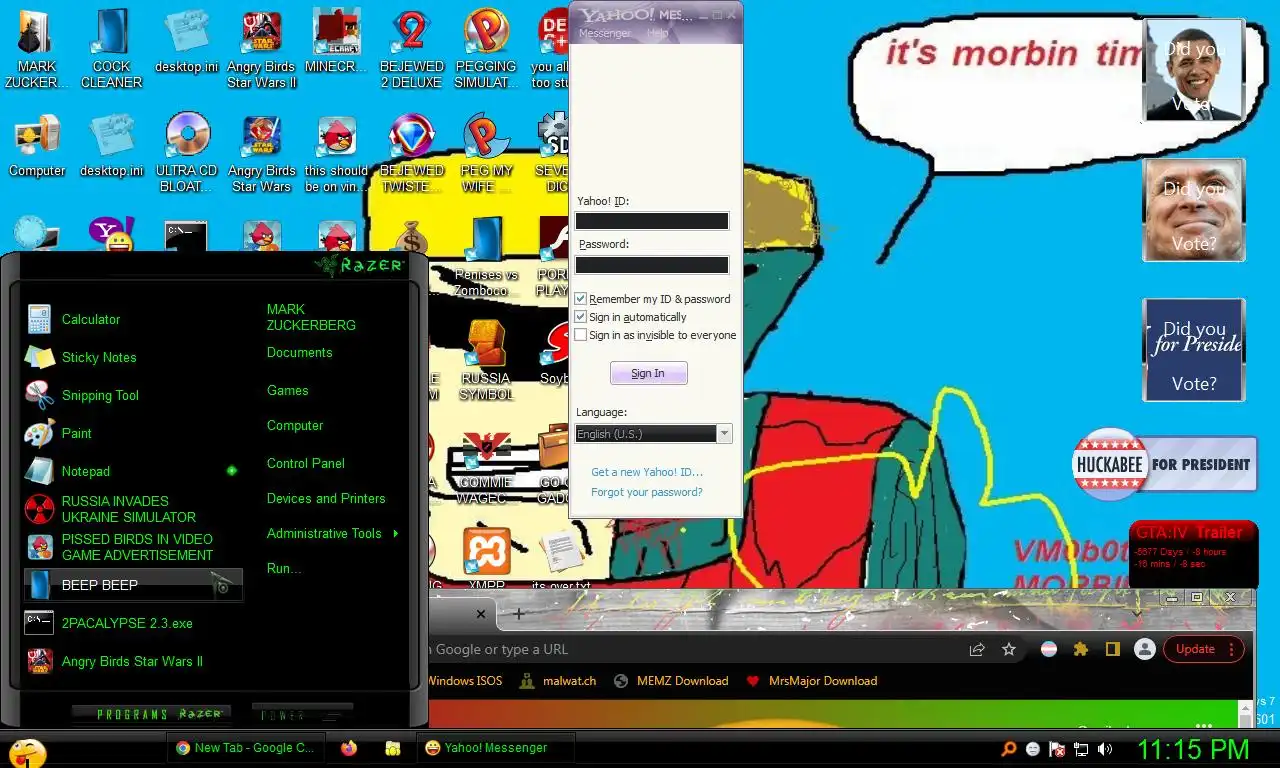This screenshot has width=1280, height=768.
Task: Click the GTA:IV Trailer countdown gadget
Action: 1193,552
